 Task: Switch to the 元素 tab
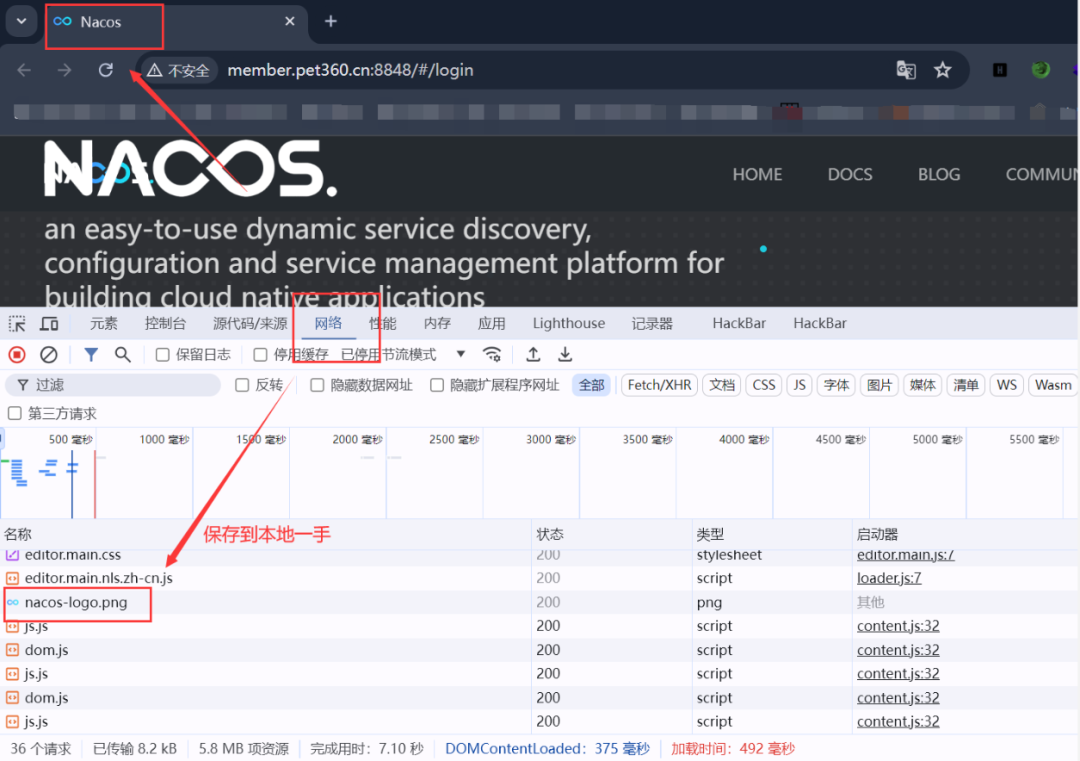(x=103, y=324)
